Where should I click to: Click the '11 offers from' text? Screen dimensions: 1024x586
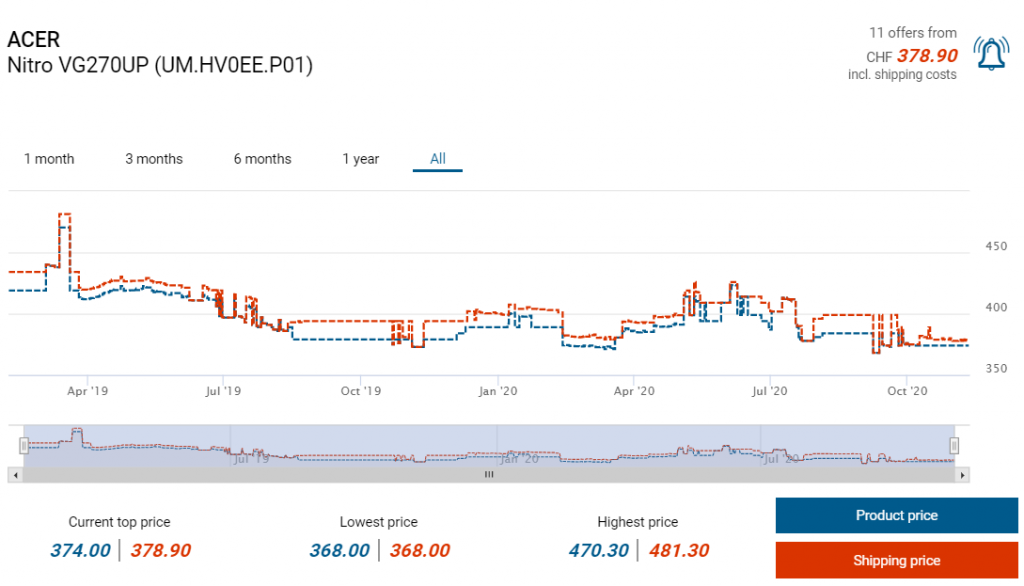[912, 33]
